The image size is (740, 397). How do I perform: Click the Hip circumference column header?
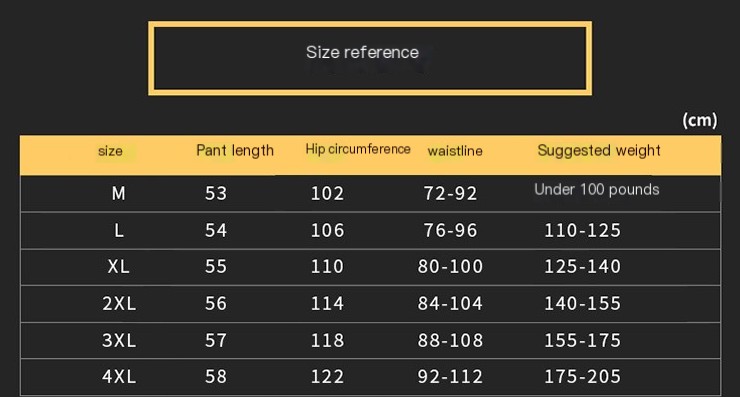click(358, 149)
